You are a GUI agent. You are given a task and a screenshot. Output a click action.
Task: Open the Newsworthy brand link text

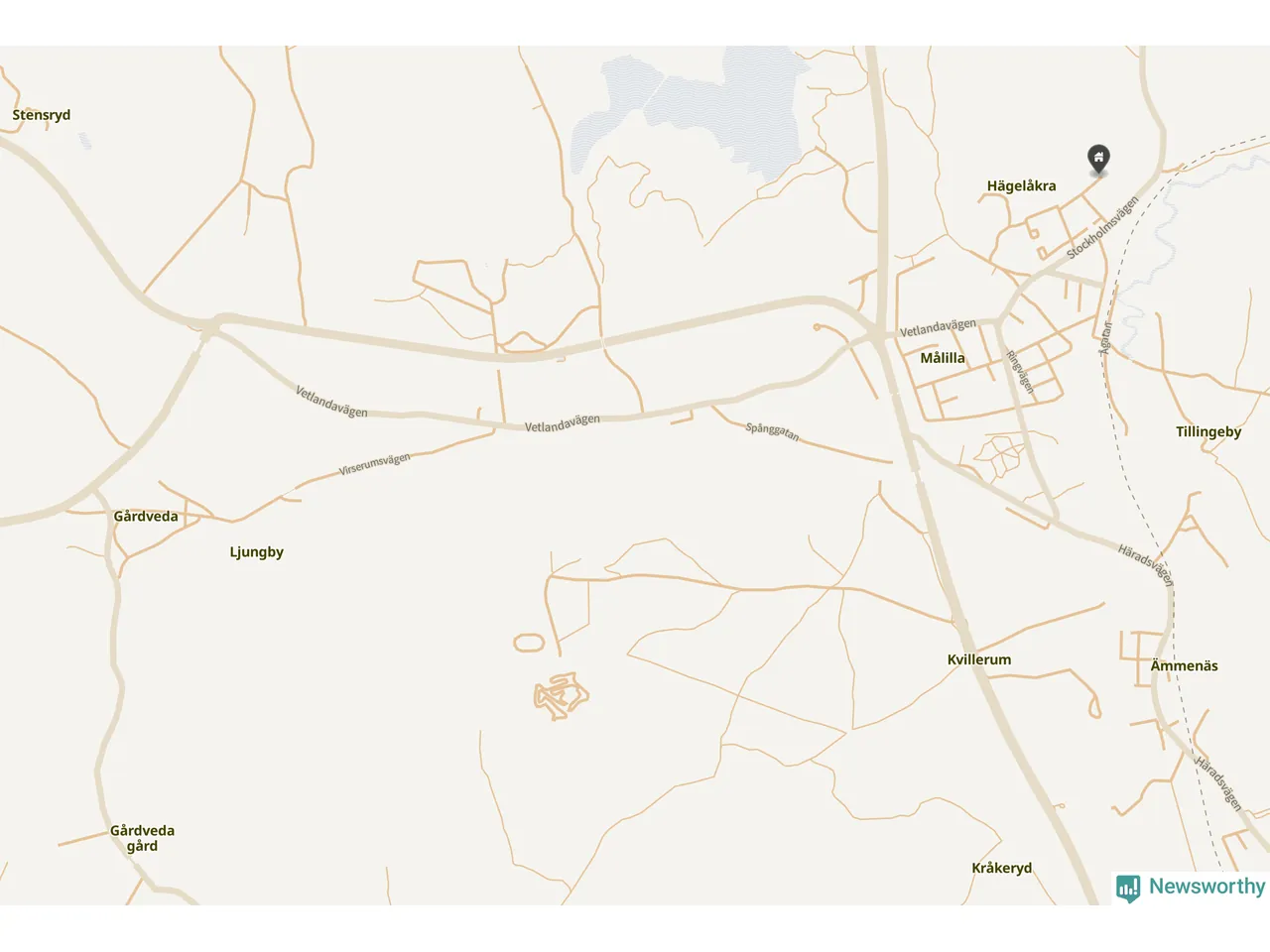1206,887
